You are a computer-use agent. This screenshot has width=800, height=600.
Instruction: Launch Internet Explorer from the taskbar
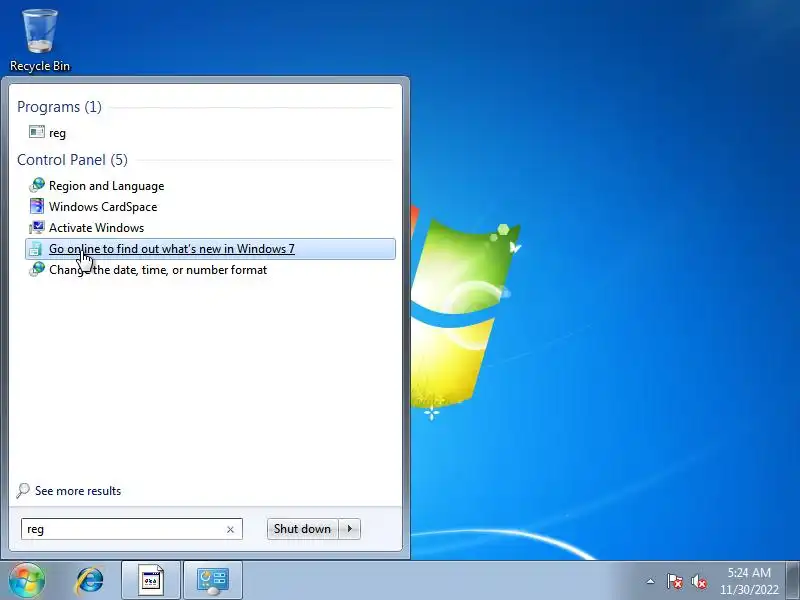[89, 581]
